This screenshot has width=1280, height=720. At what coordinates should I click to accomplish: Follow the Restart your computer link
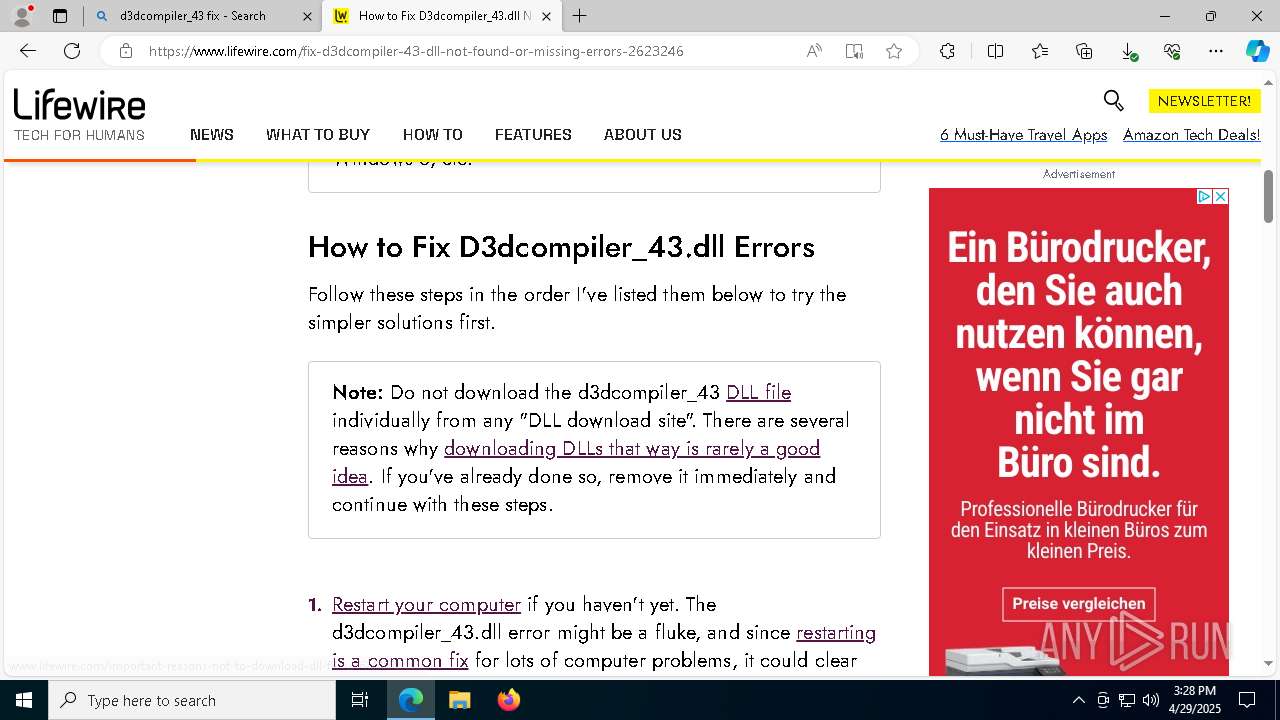[x=426, y=604]
